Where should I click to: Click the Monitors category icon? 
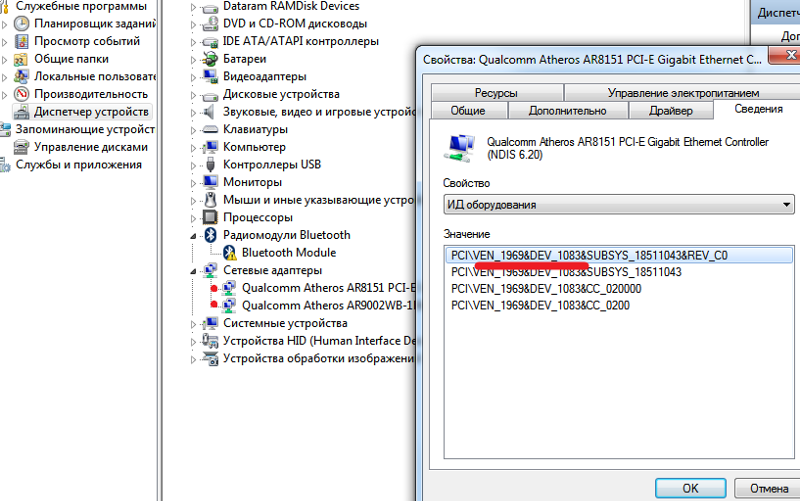pos(210,182)
